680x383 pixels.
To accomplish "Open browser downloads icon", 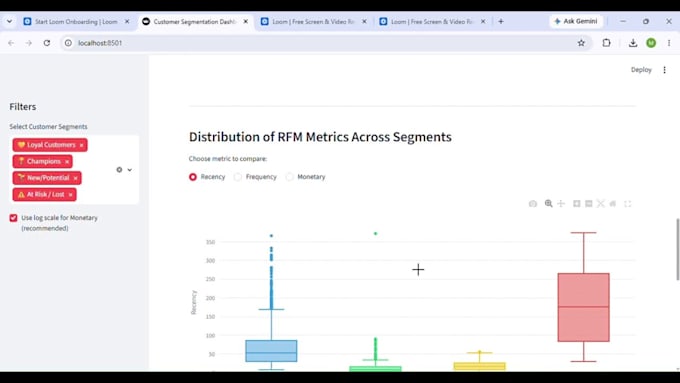I will (x=633, y=43).
